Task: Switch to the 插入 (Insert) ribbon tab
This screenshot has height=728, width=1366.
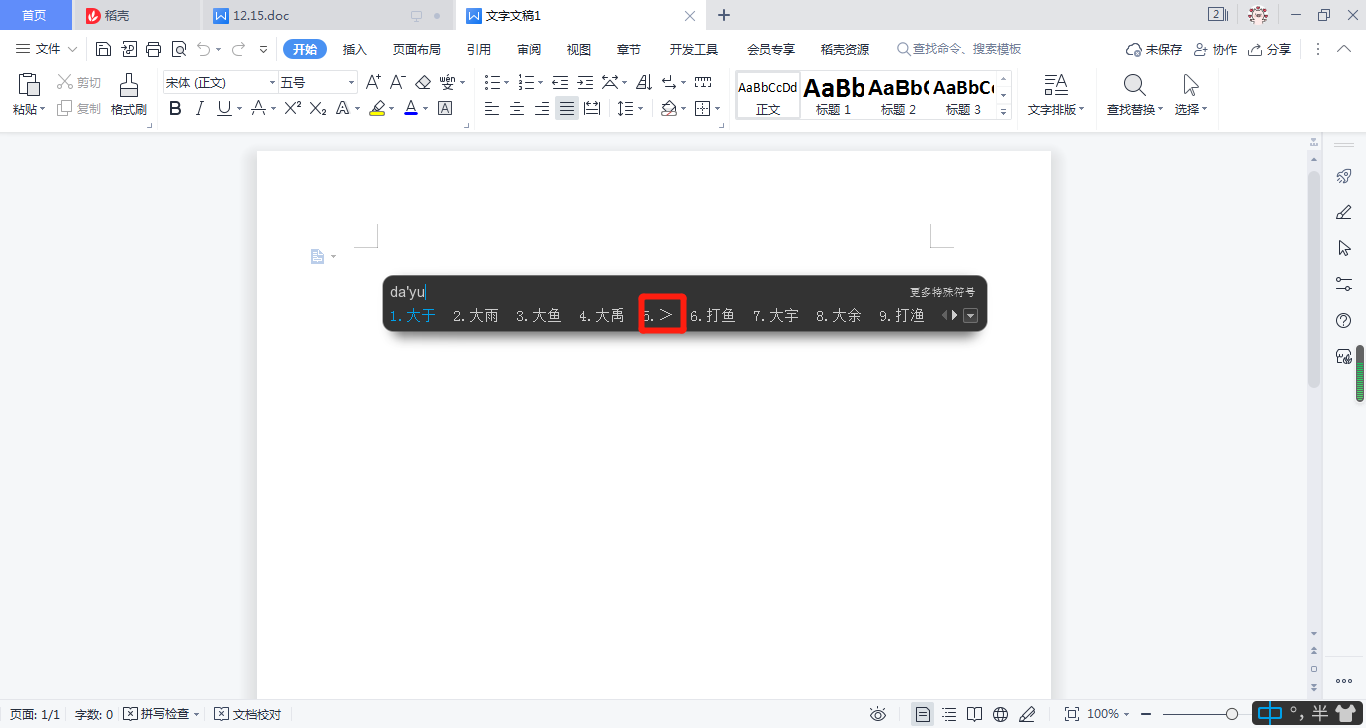Action: pyautogui.click(x=355, y=49)
